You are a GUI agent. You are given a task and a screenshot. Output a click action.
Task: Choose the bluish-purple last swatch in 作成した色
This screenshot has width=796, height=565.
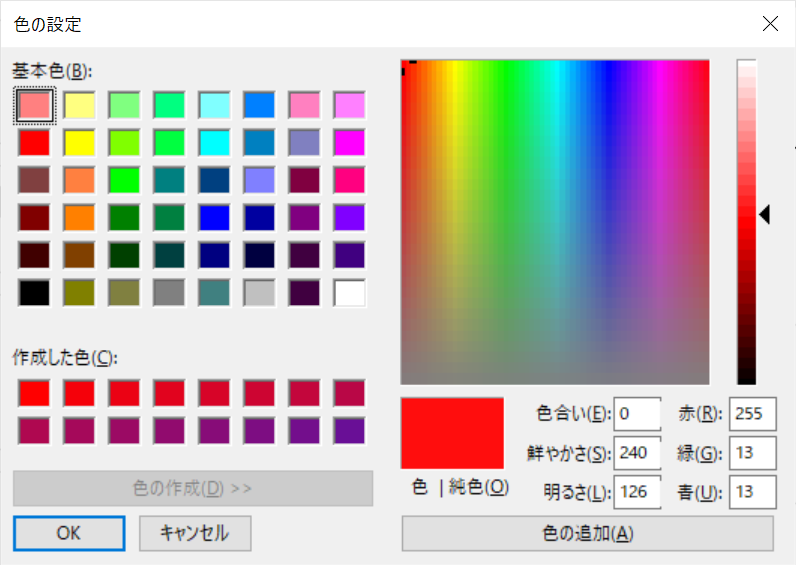click(x=349, y=431)
